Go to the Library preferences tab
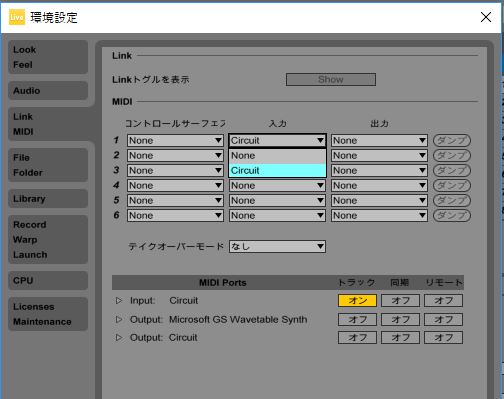Viewport: 504px width, 399px height. coord(48,198)
